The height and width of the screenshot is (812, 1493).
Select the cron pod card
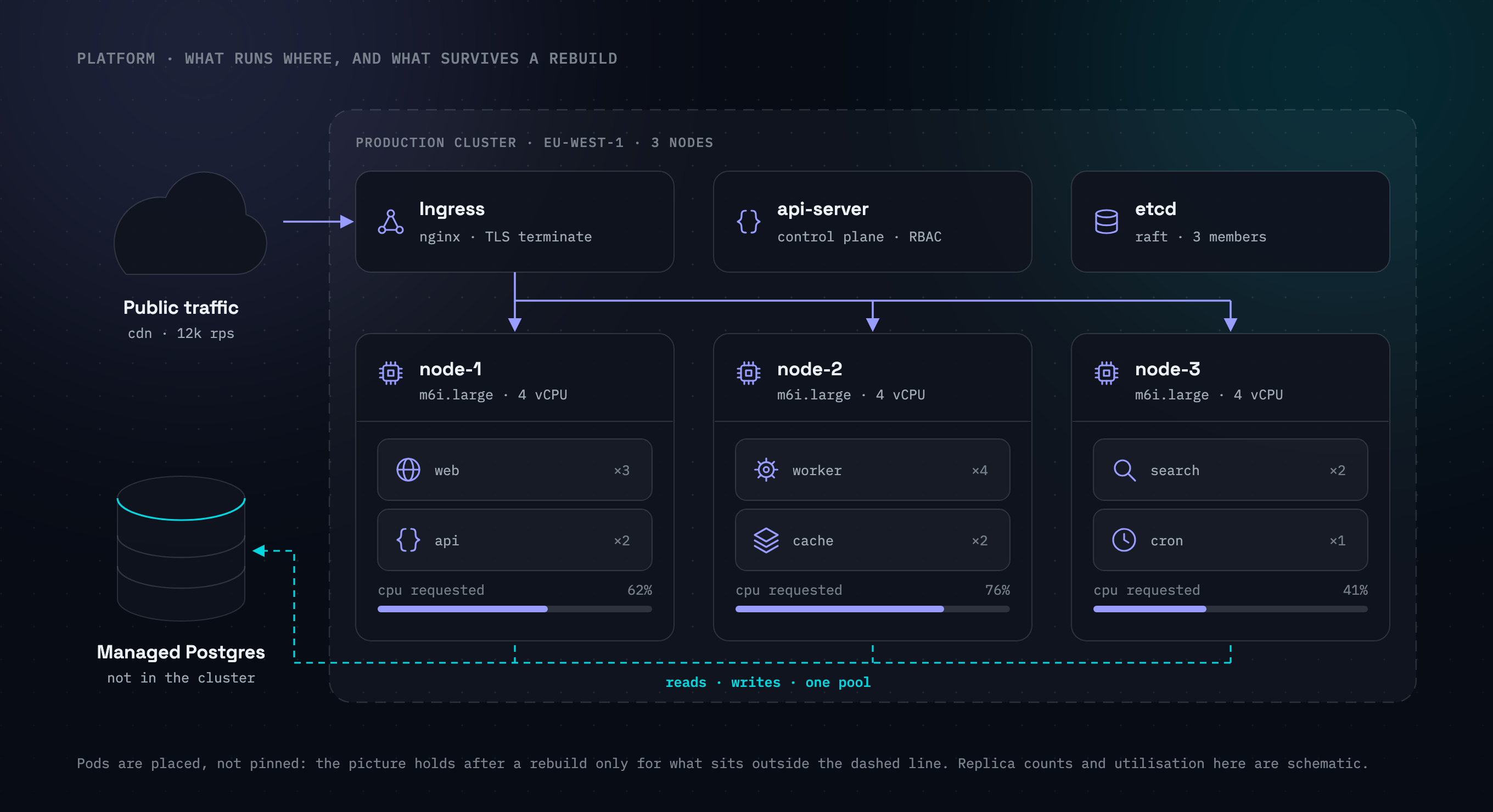1231,540
